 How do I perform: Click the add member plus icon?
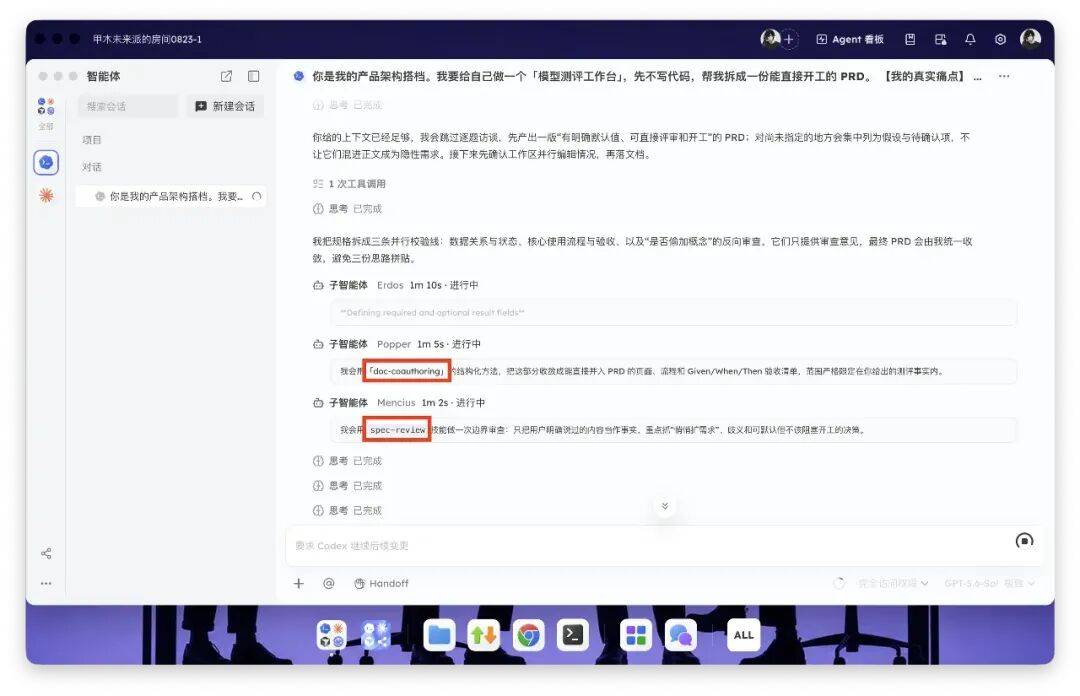(x=789, y=39)
